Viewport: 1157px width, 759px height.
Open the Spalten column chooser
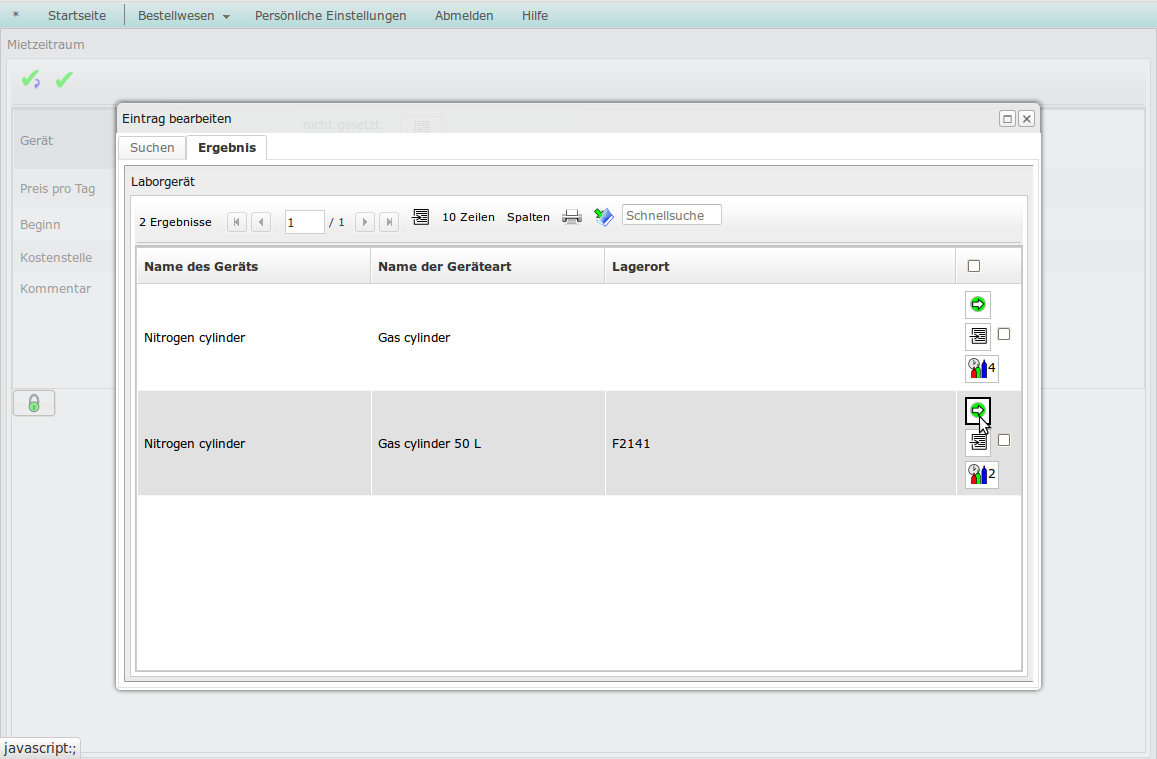(x=528, y=217)
